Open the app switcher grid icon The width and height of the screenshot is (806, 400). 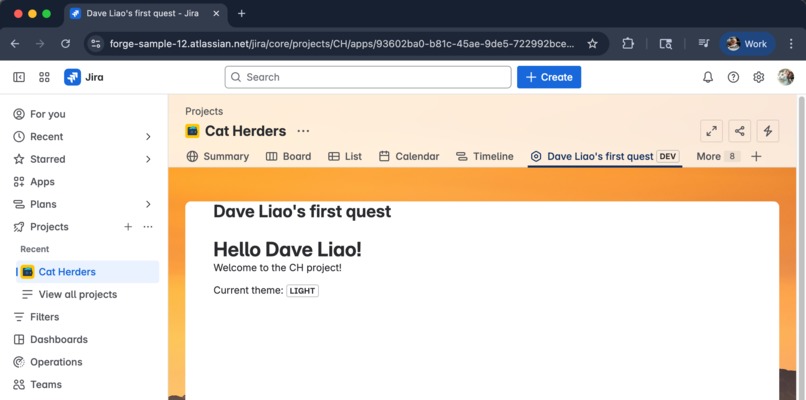coord(44,77)
